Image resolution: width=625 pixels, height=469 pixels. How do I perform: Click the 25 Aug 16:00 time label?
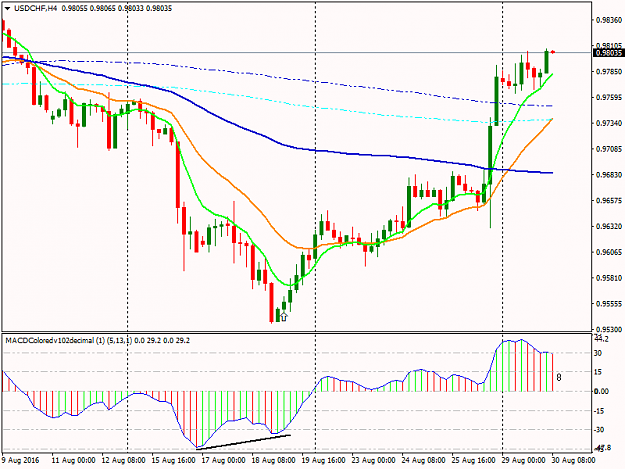474,460
